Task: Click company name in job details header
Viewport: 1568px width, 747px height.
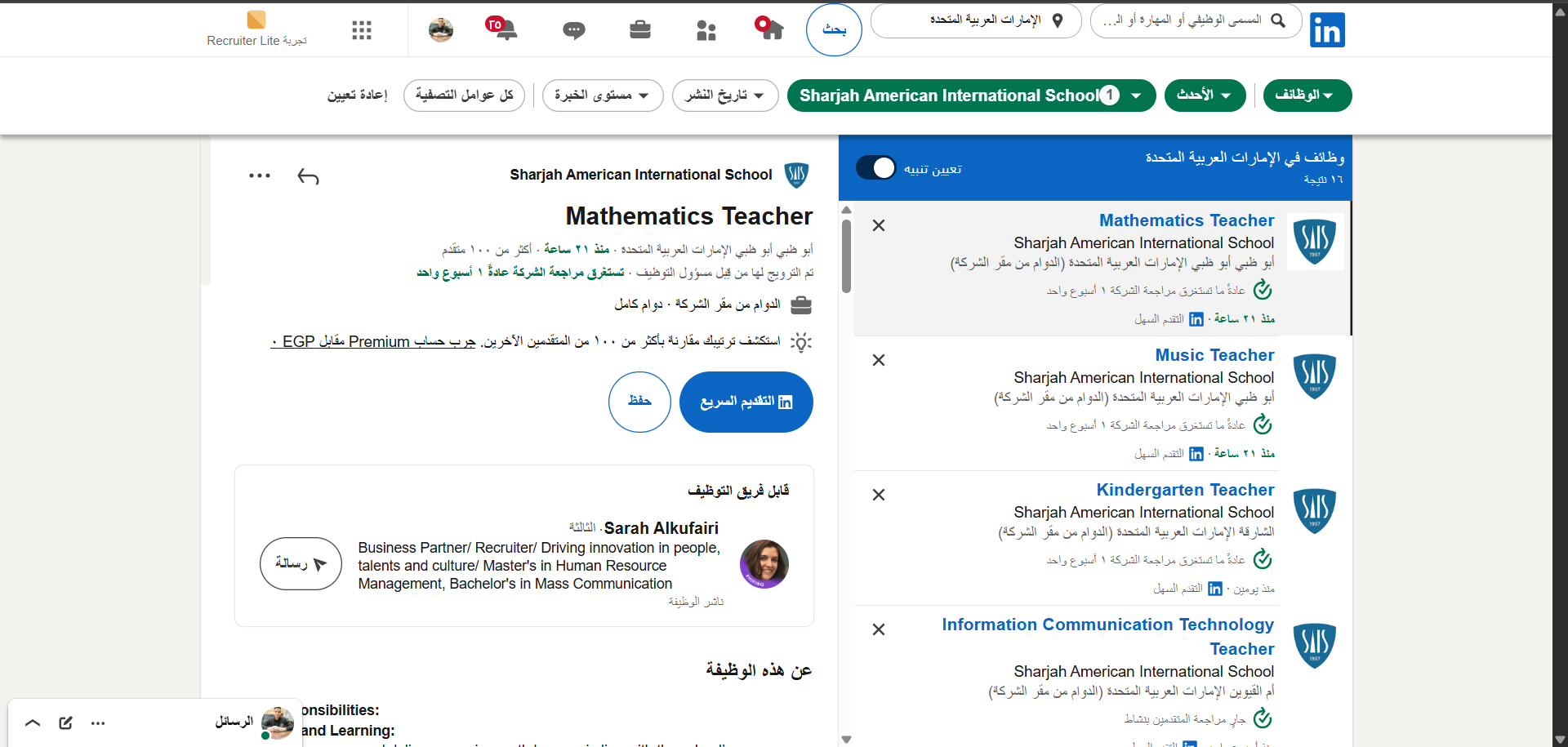Action: point(641,175)
